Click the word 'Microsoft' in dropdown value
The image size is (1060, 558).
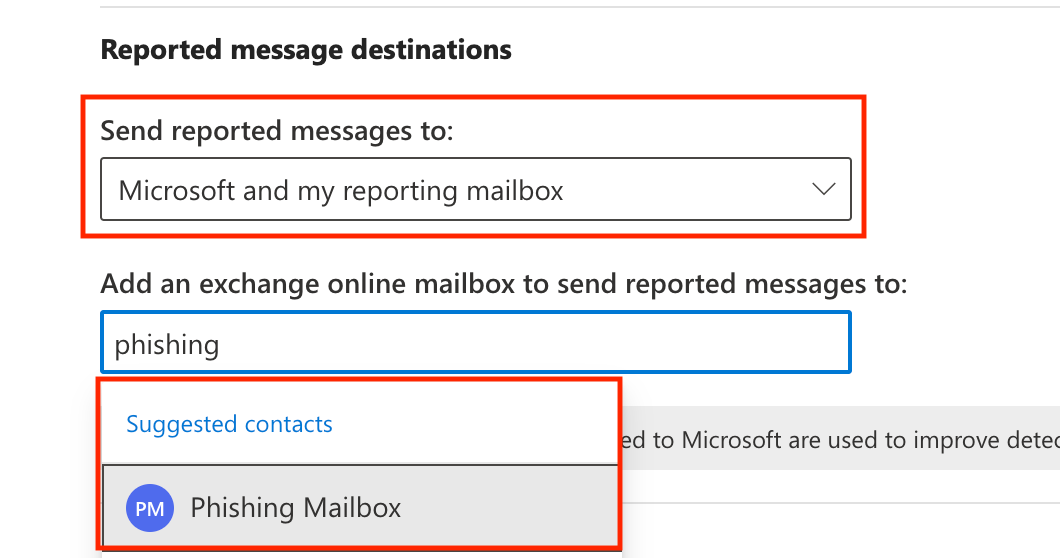[176, 190]
